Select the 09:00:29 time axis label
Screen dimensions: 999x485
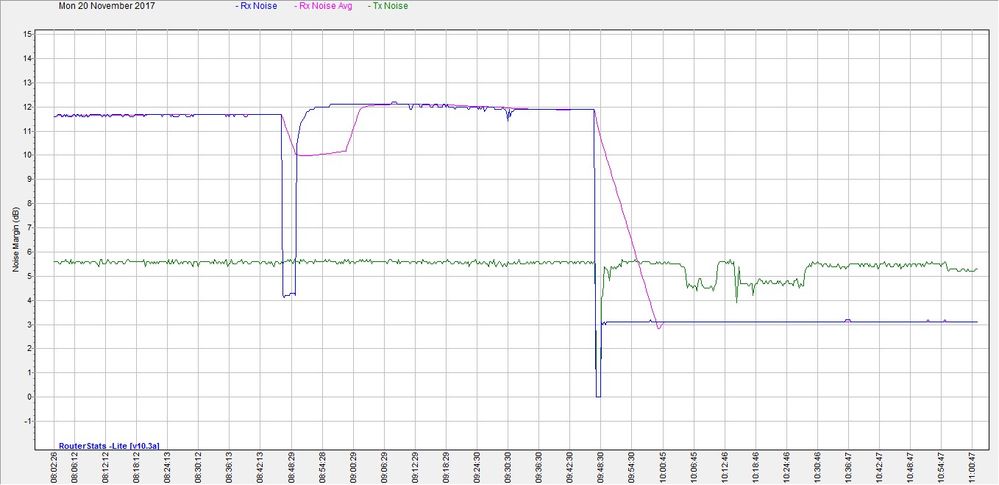353,465
